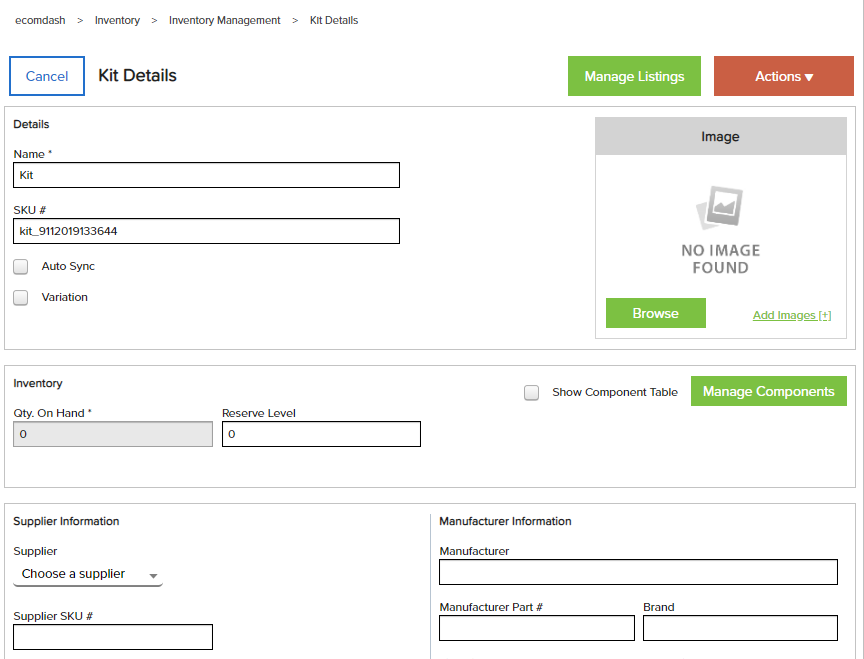This screenshot has height=659, width=864.
Task: Select the SKU # text field
Action: point(207,231)
